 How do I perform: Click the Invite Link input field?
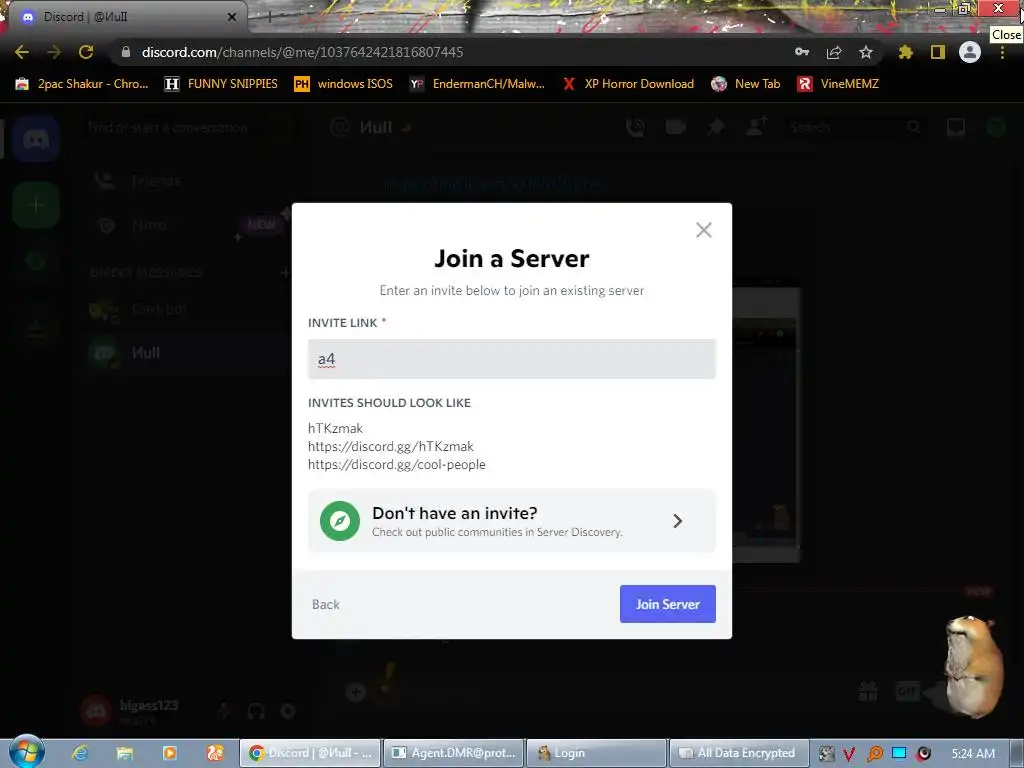coord(511,359)
